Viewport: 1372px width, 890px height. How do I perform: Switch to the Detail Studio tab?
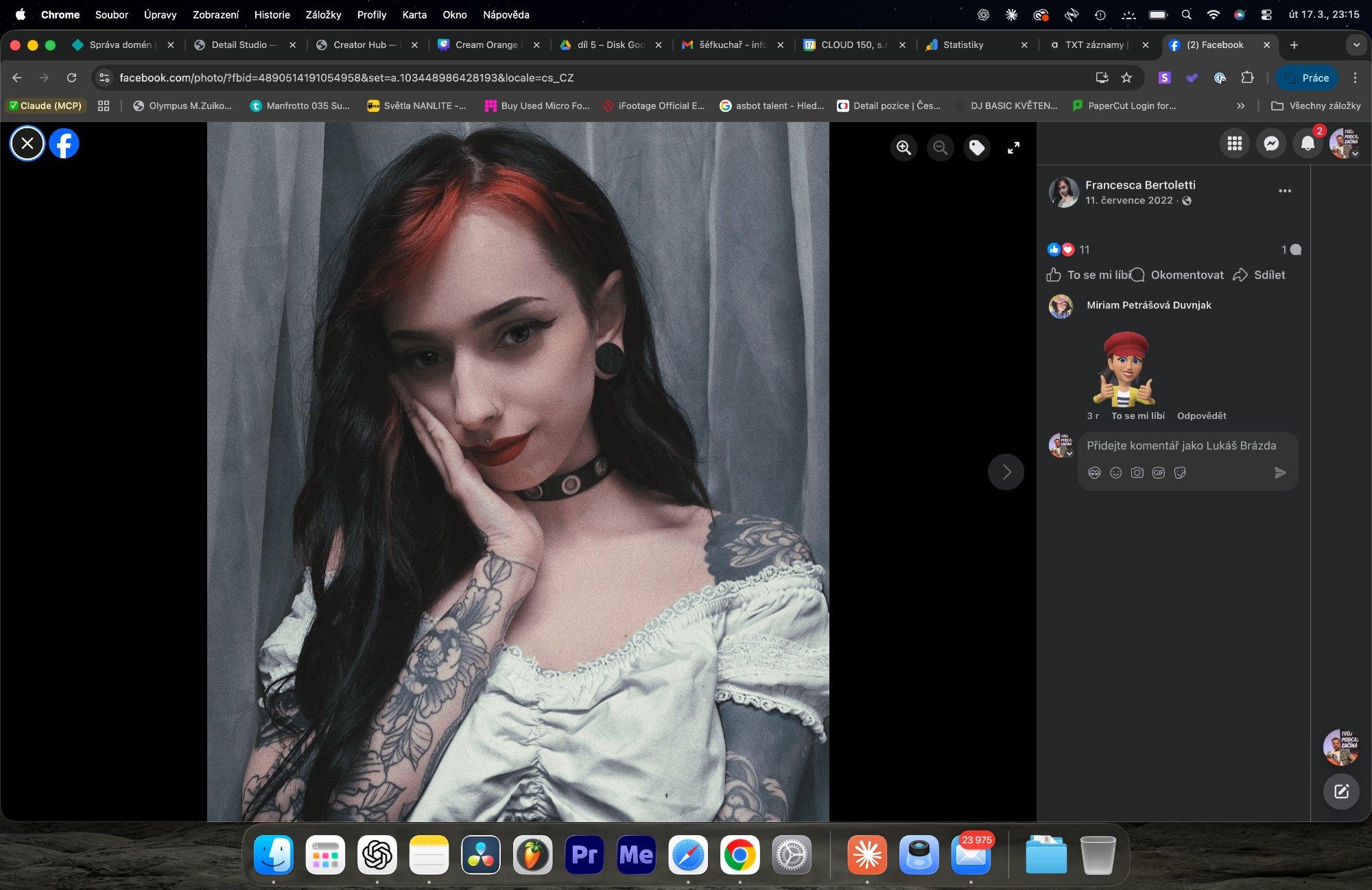click(x=244, y=45)
